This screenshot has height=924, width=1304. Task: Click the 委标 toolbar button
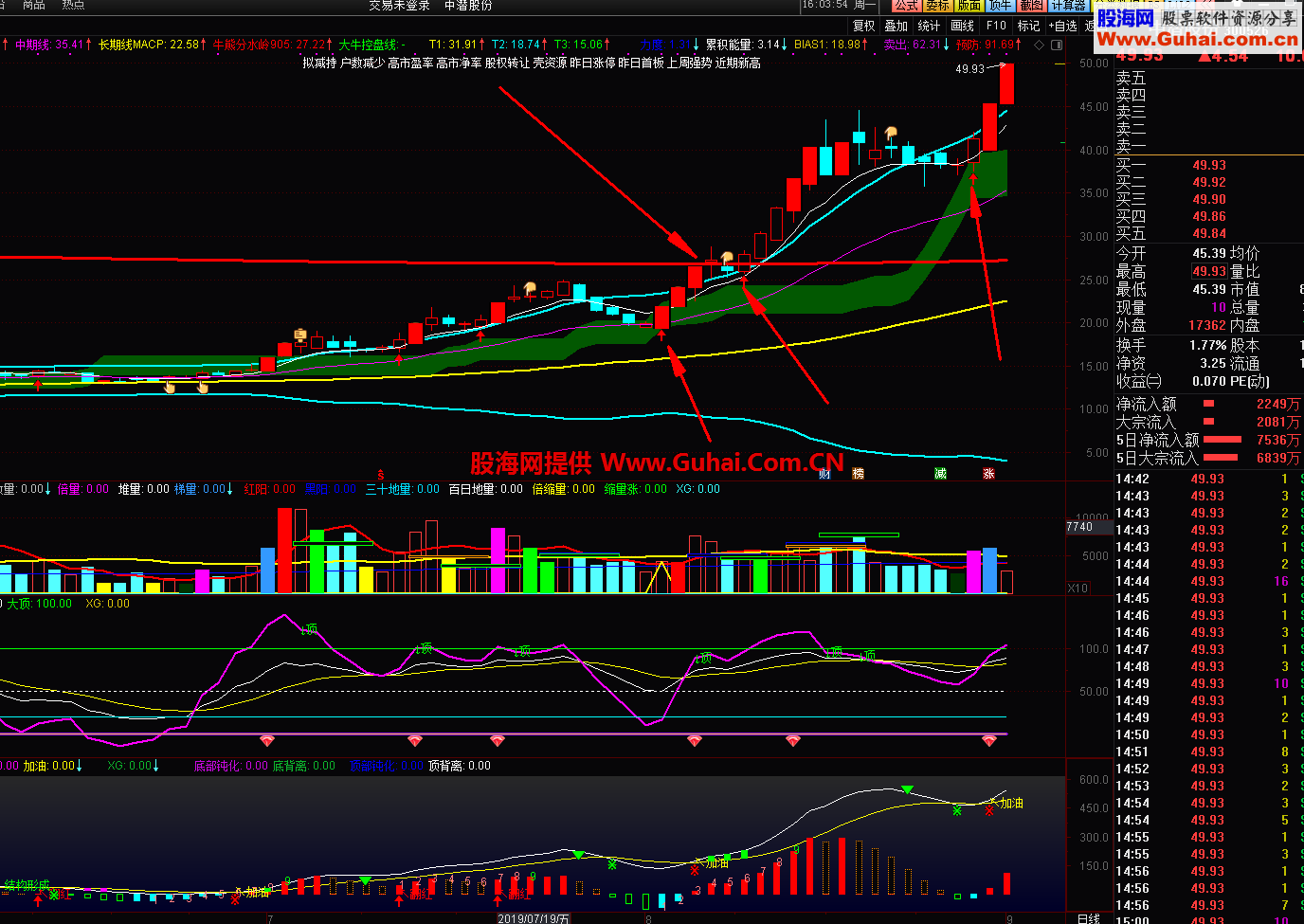coord(937,6)
